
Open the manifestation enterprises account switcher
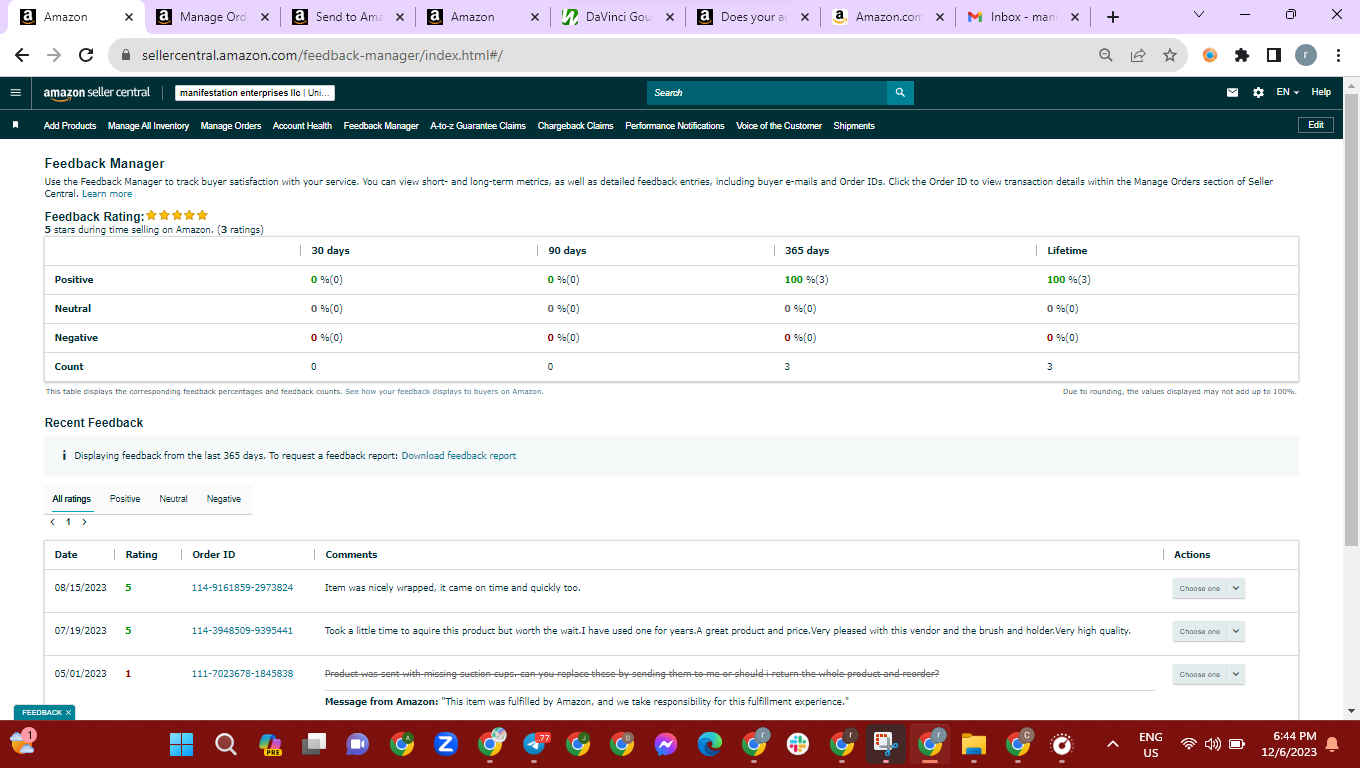[255, 93]
